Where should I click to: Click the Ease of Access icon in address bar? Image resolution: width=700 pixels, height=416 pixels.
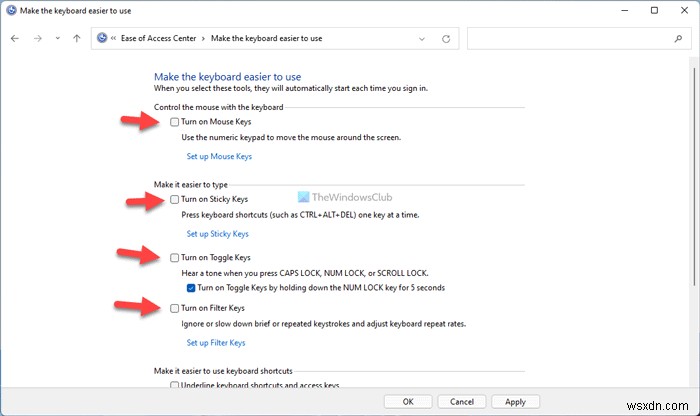(x=102, y=38)
